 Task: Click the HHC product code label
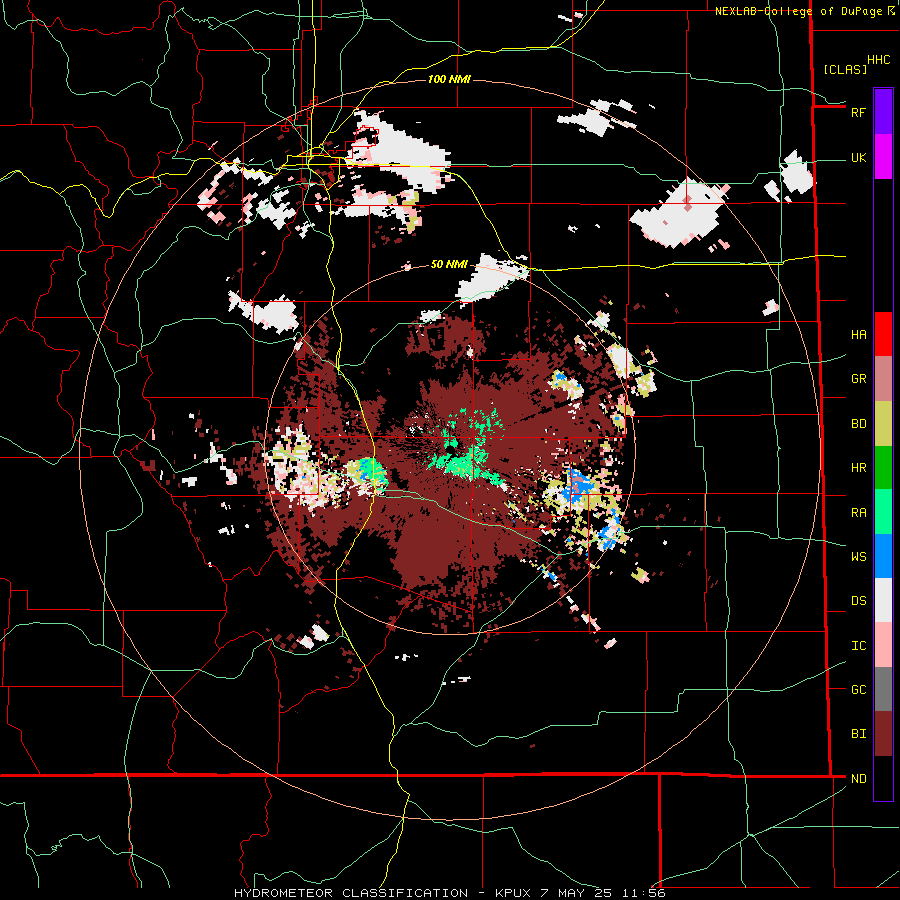tap(879, 60)
